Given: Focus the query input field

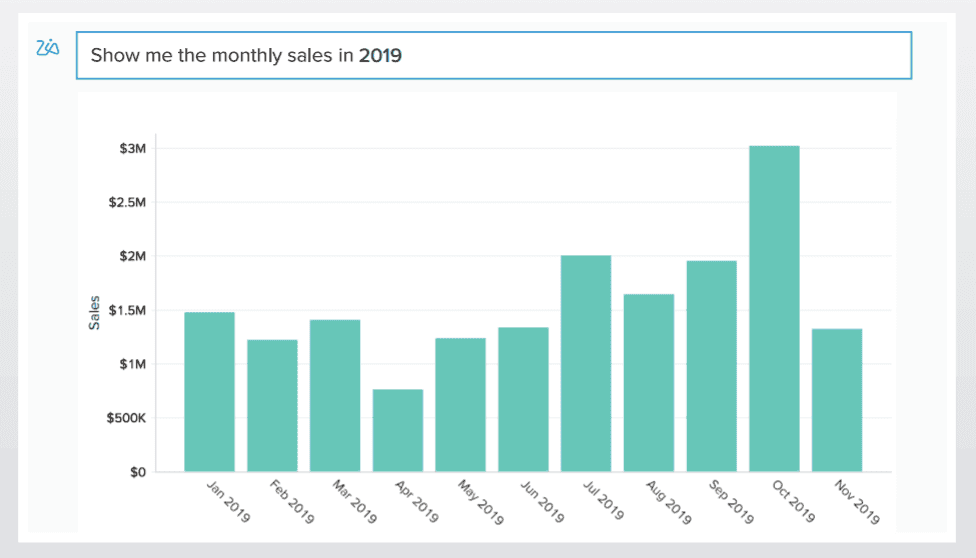Looking at the screenshot, I should click(x=494, y=55).
